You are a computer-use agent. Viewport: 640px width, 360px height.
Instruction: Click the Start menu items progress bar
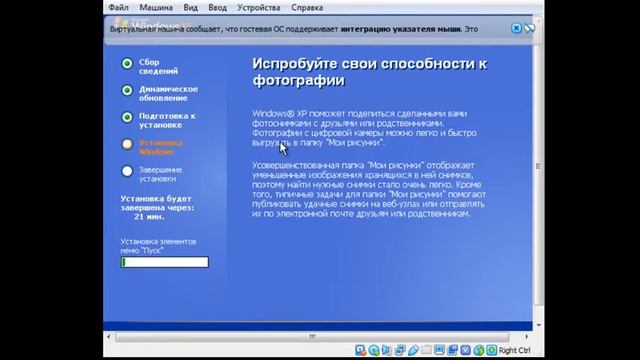click(x=164, y=262)
